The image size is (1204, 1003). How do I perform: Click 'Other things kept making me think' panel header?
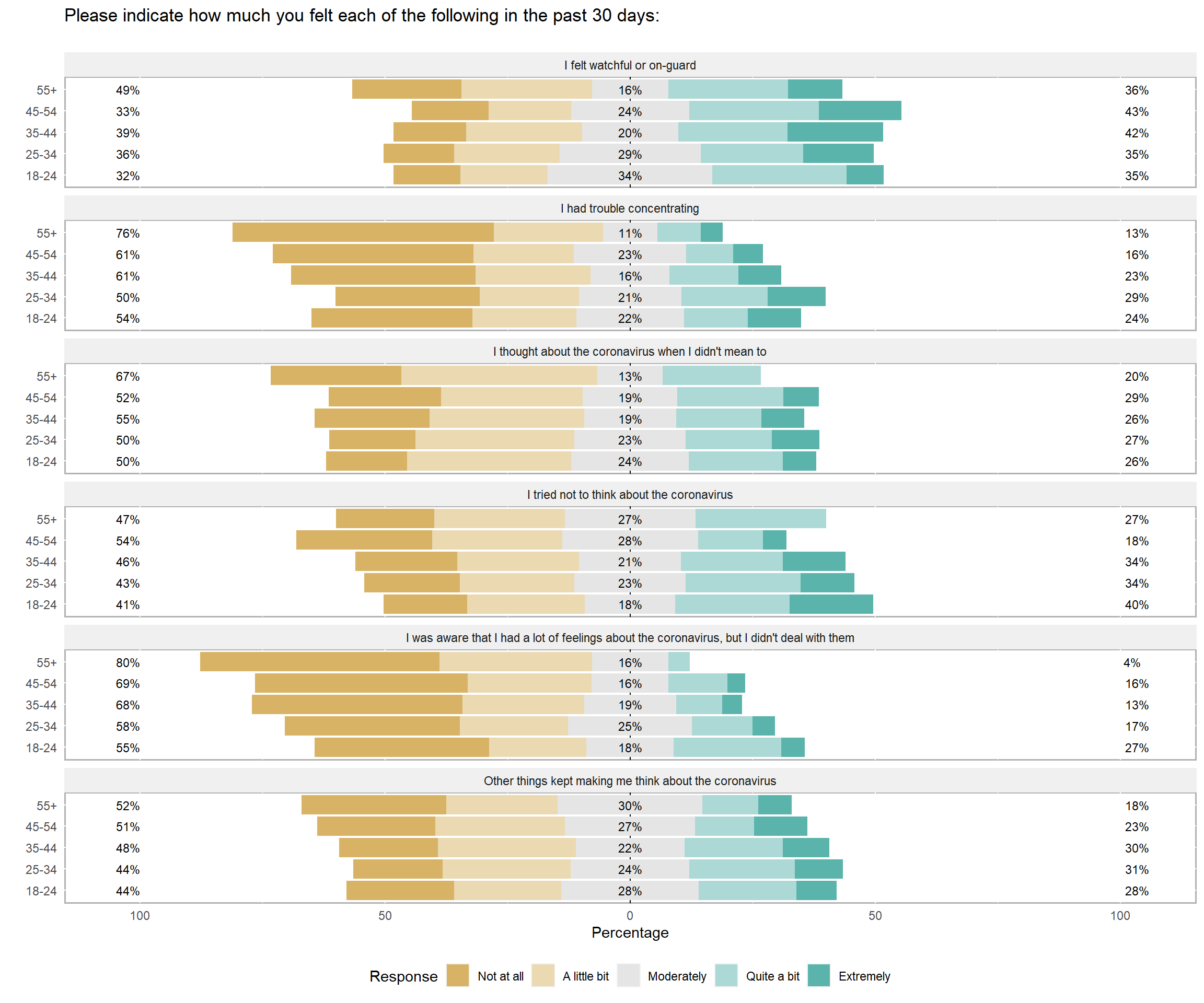pos(630,781)
